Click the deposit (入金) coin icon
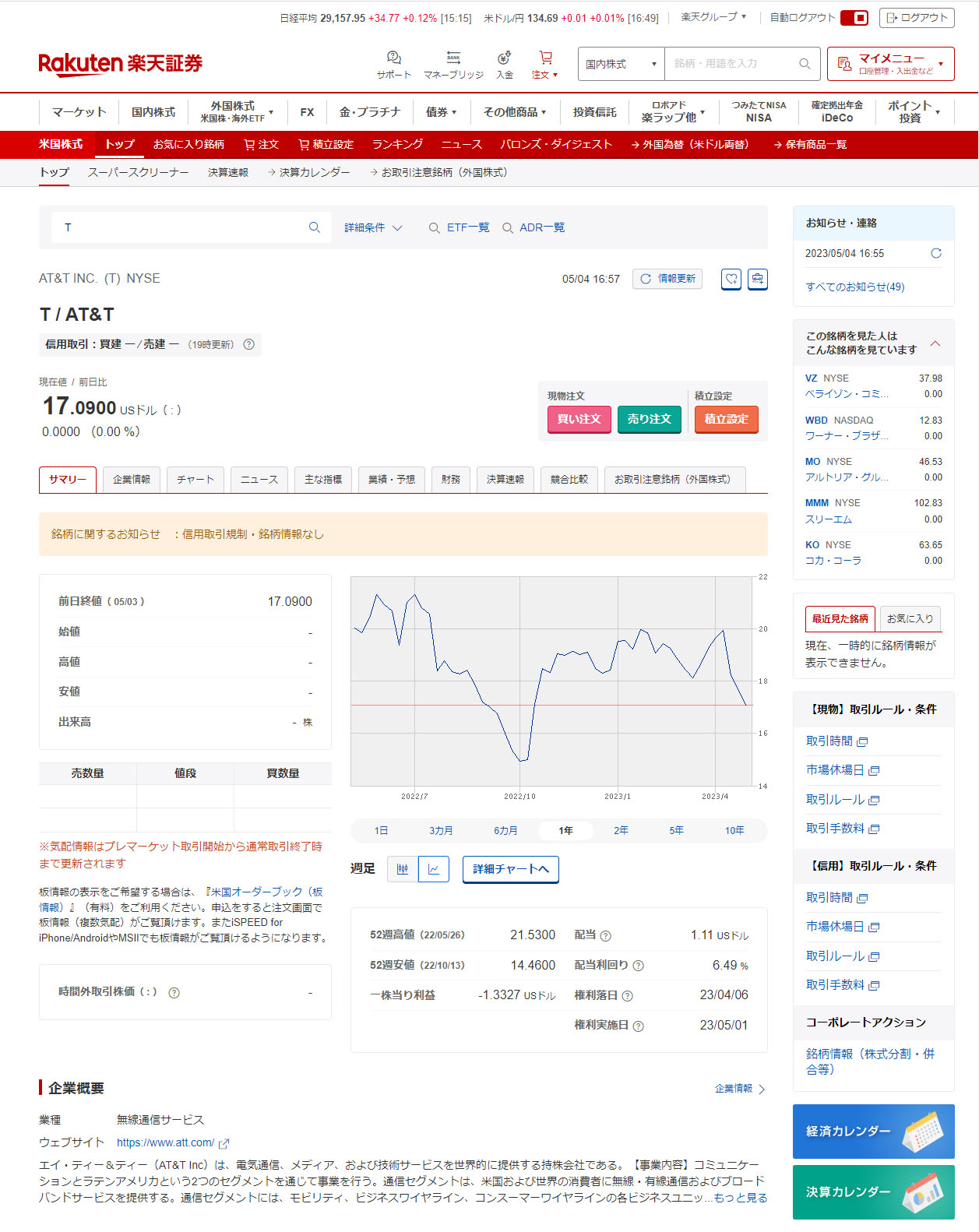The width and height of the screenshot is (979, 1232). (x=505, y=58)
